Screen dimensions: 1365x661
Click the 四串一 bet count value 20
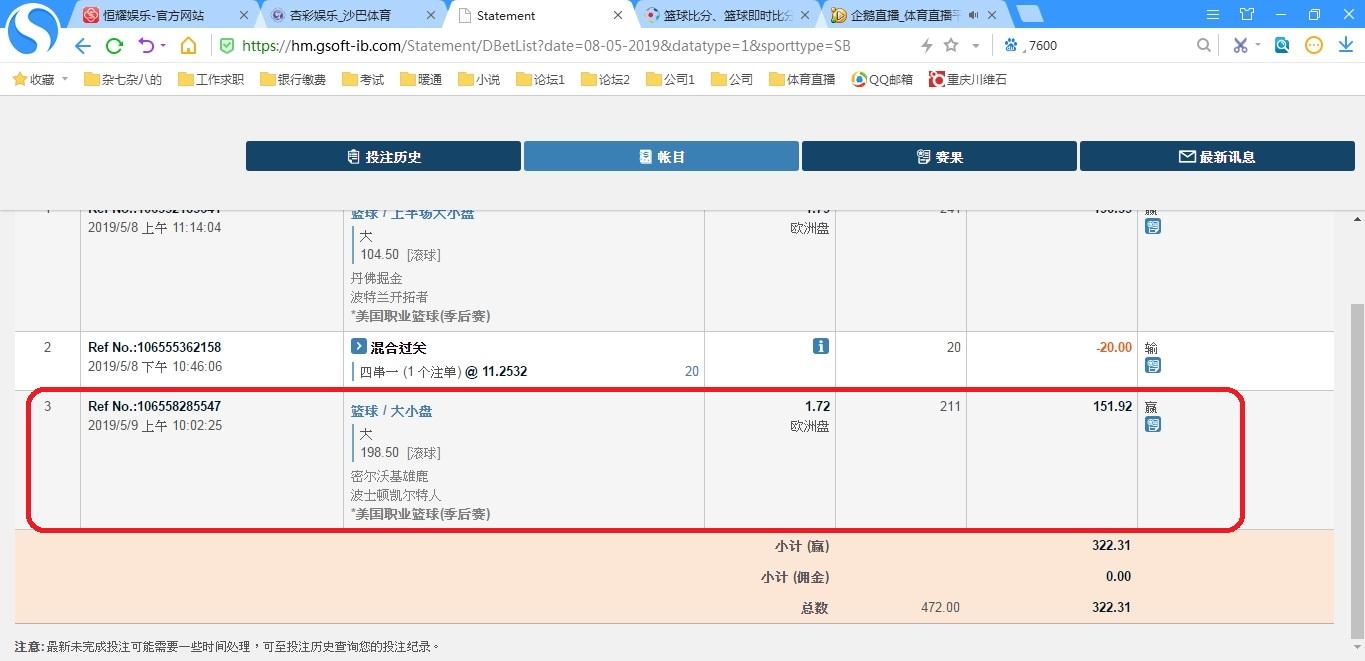(x=691, y=371)
